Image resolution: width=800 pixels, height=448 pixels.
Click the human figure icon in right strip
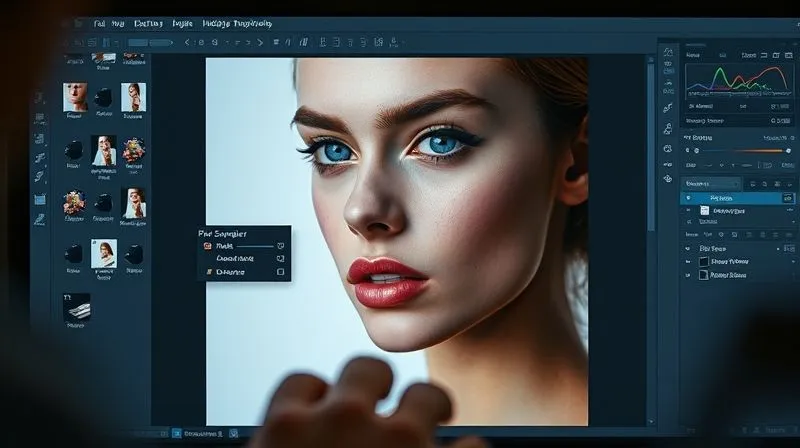668,128
